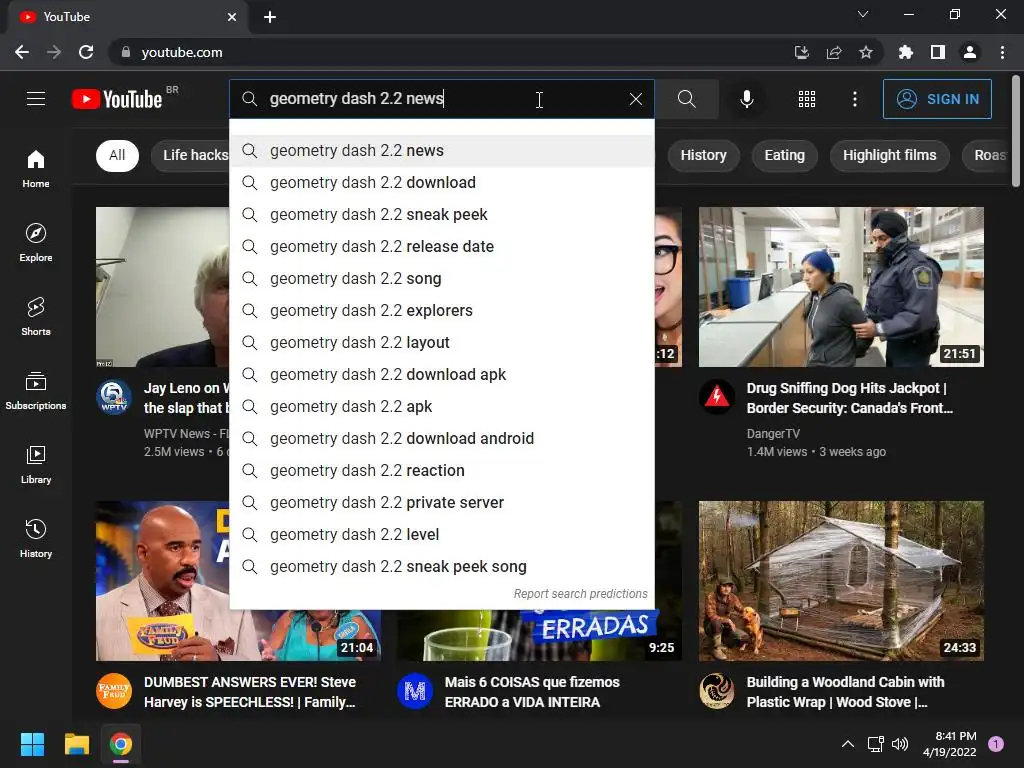1024x768 pixels.
Task: Click the WPTV channel avatar
Action: [114, 396]
